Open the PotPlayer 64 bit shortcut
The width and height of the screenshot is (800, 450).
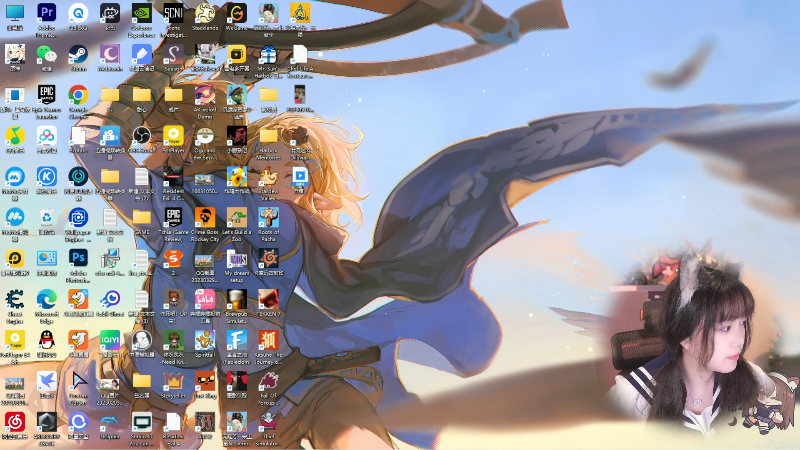pos(15,340)
